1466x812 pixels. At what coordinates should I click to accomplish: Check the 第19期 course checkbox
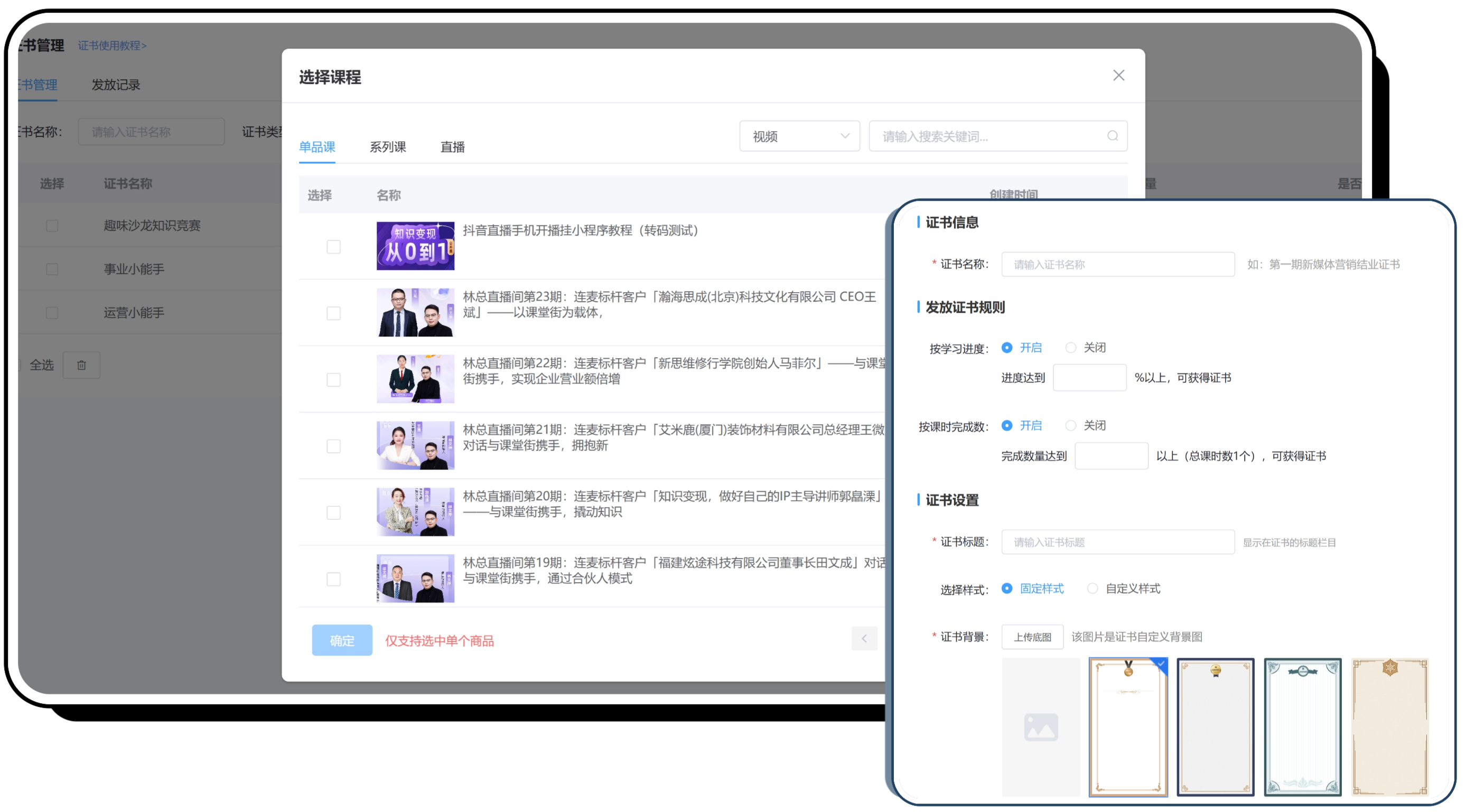333,580
